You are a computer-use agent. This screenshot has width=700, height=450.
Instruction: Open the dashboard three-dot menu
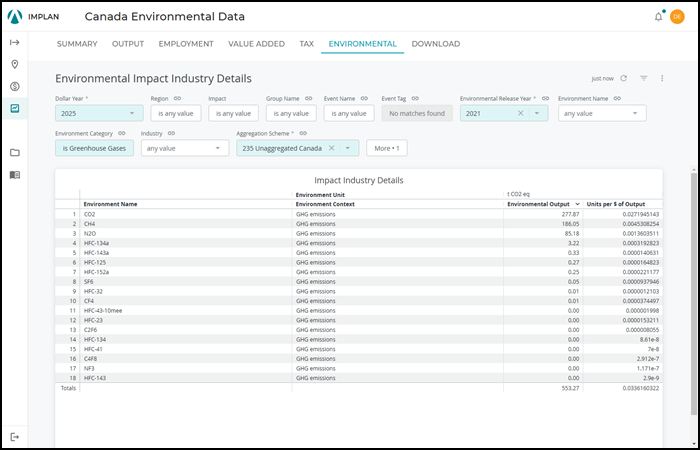coord(662,78)
